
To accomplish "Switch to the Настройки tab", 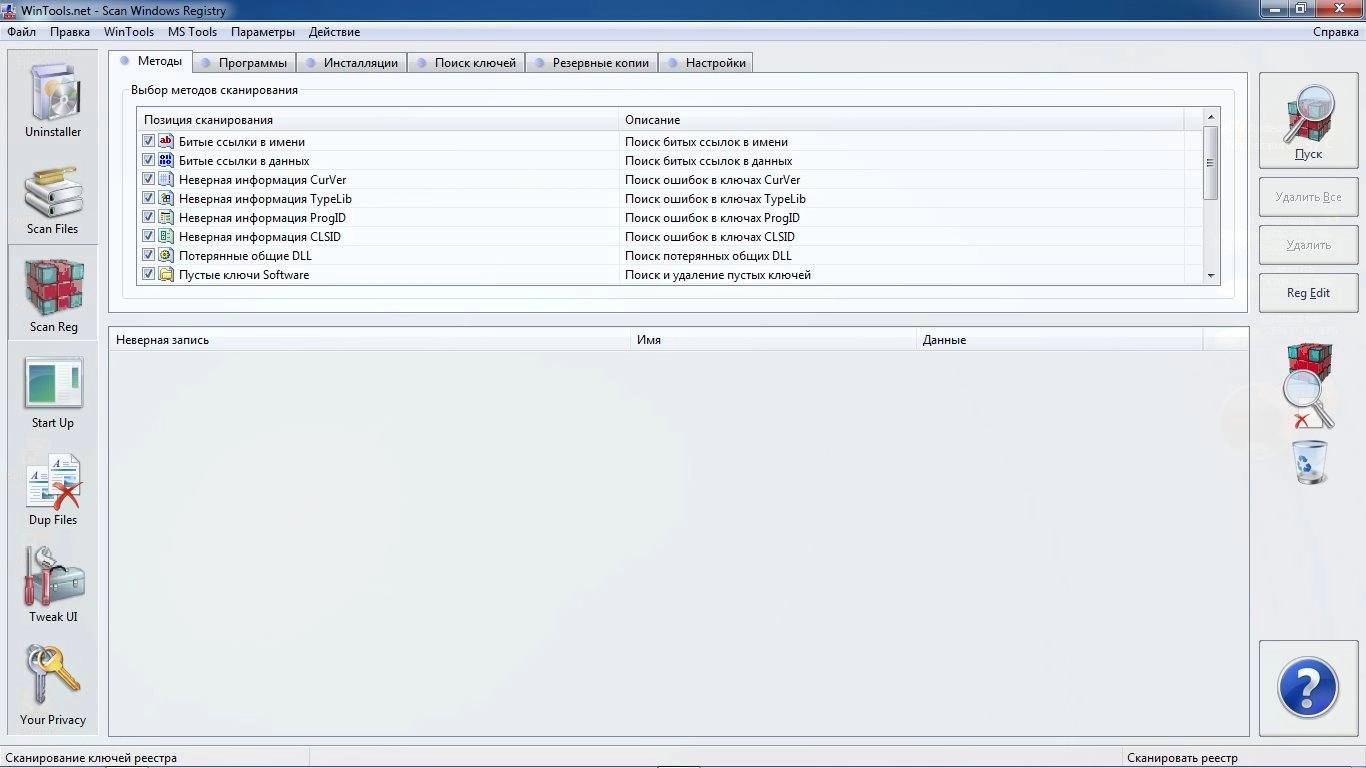I will (x=706, y=63).
